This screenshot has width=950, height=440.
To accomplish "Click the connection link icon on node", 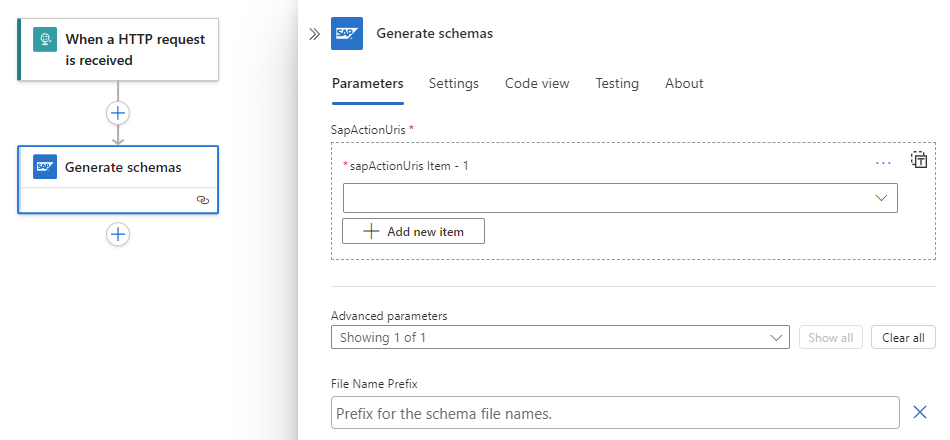I will pos(203,200).
